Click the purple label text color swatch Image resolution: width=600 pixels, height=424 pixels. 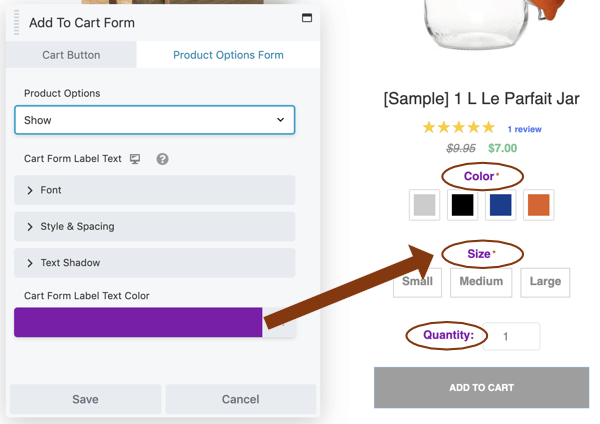[x=138, y=322]
